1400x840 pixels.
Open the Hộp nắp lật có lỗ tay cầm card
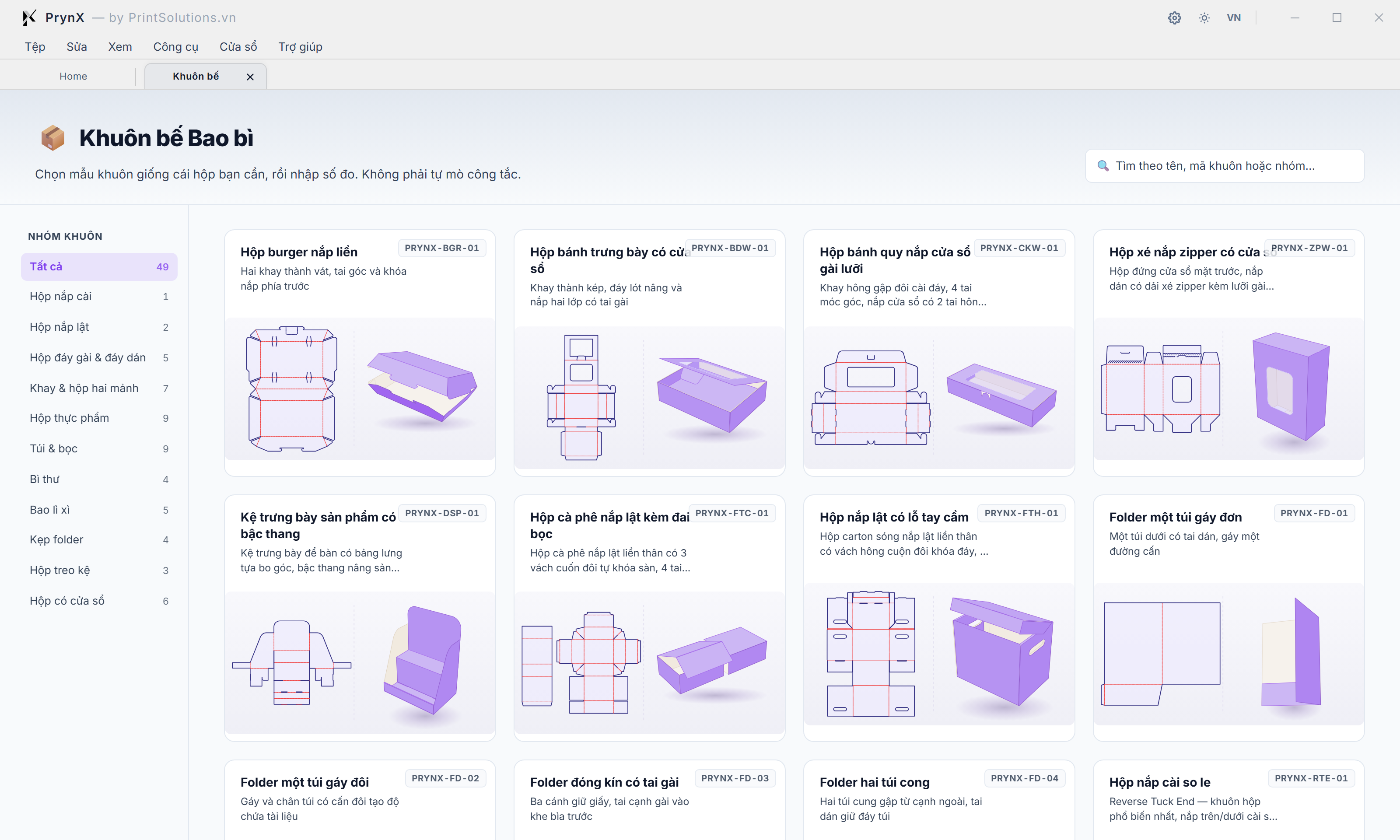click(x=939, y=618)
